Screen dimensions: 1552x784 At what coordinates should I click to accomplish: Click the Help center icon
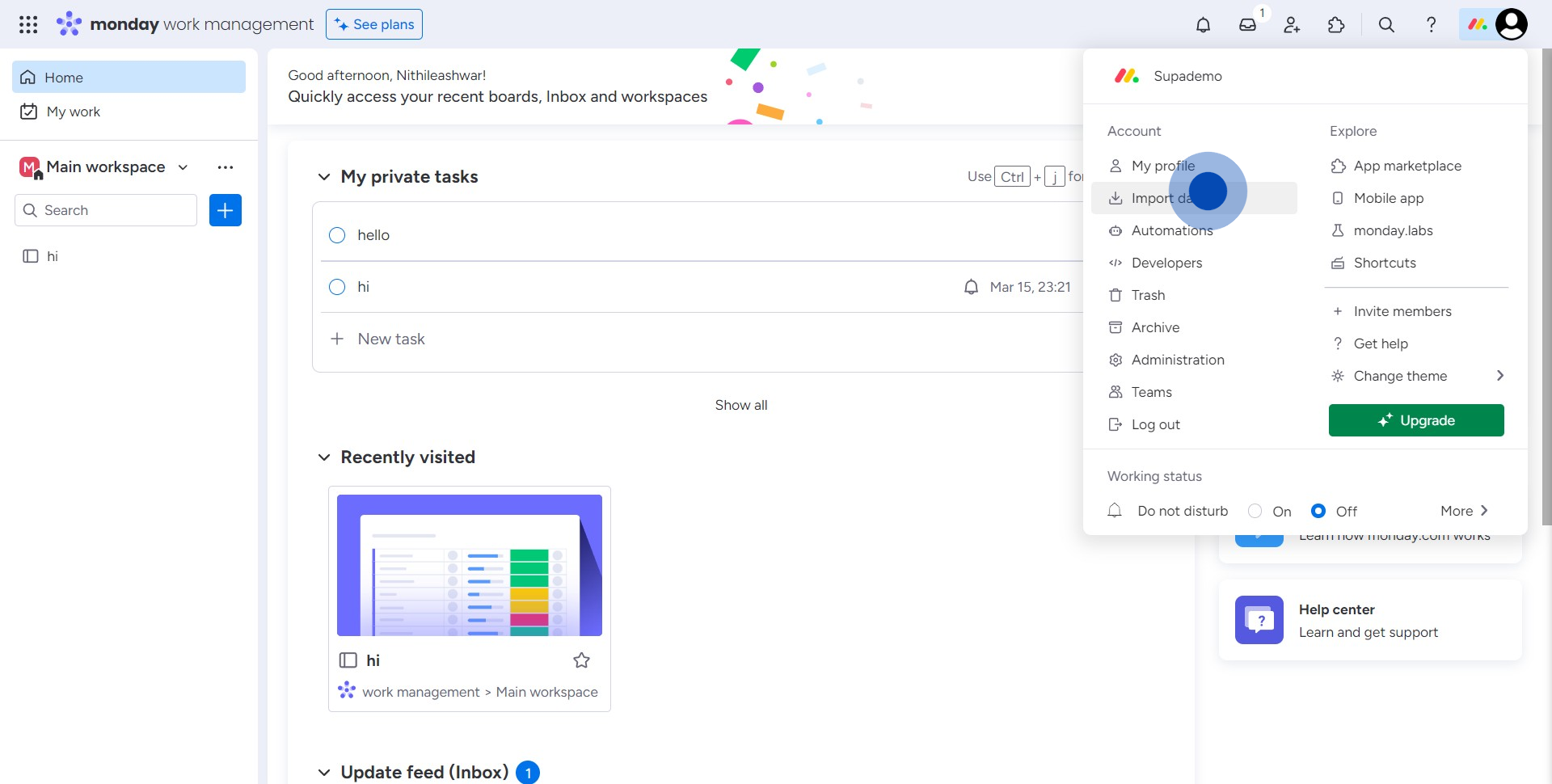point(1259,620)
